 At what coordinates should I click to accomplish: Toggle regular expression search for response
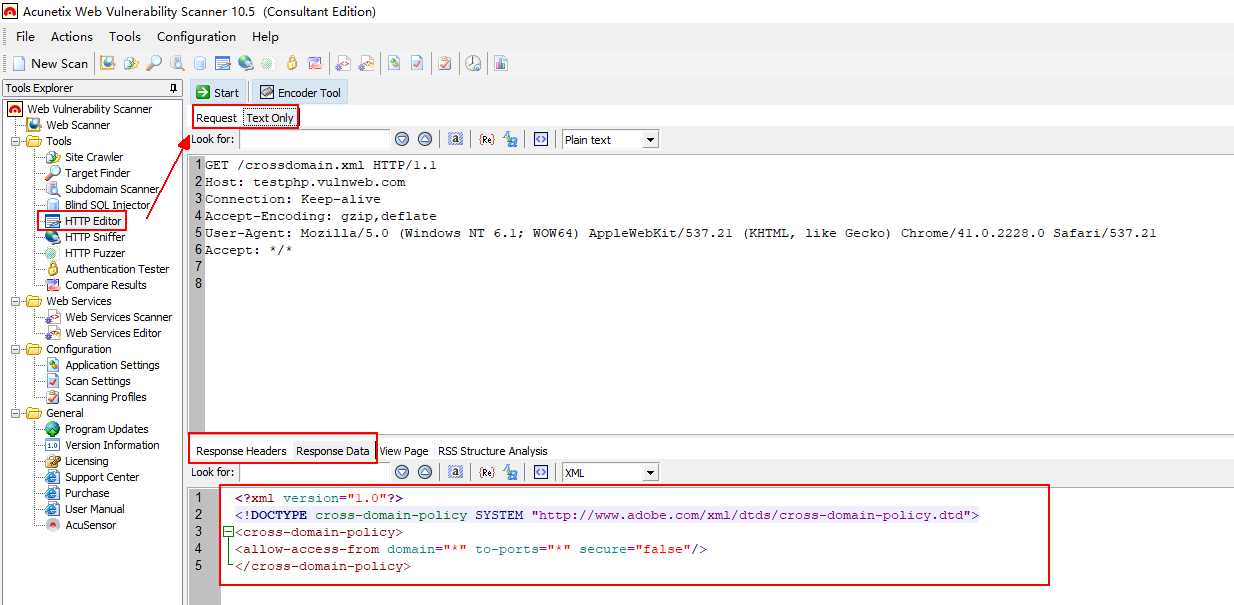click(x=487, y=472)
